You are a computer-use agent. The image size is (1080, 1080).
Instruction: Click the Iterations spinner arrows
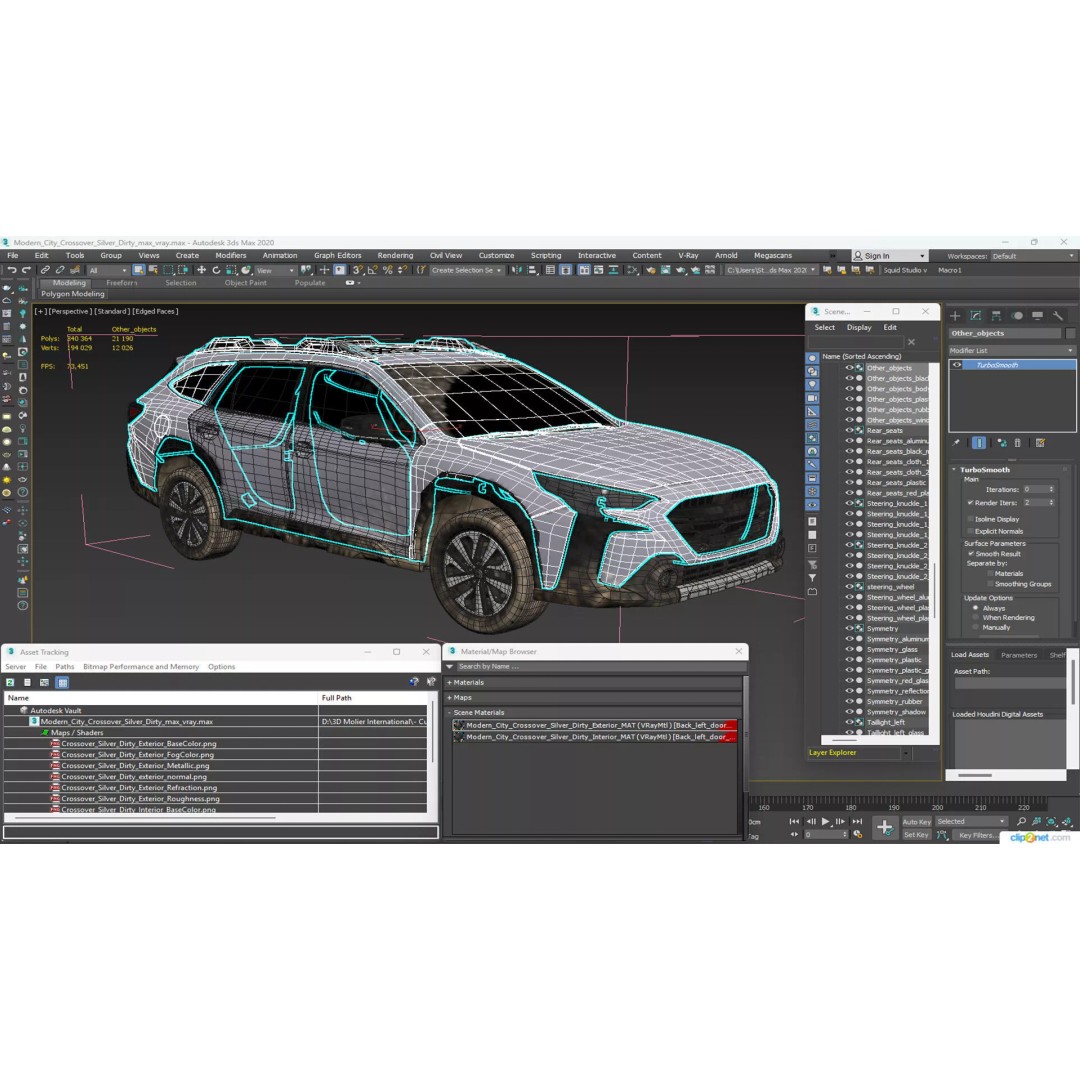[x=1051, y=490]
